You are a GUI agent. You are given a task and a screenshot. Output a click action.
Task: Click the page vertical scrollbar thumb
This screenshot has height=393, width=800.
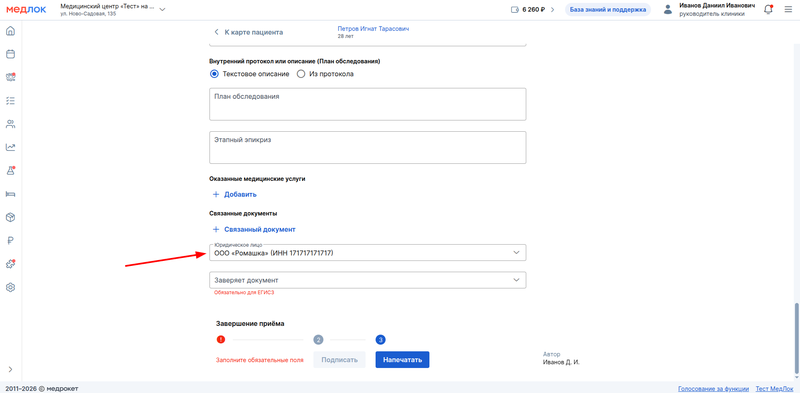coord(796,339)
